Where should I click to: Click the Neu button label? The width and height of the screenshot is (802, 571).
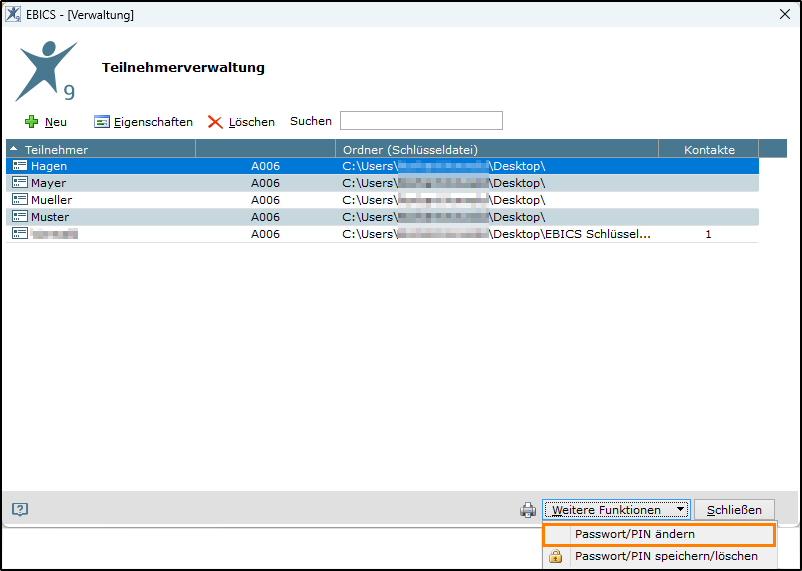56,122
